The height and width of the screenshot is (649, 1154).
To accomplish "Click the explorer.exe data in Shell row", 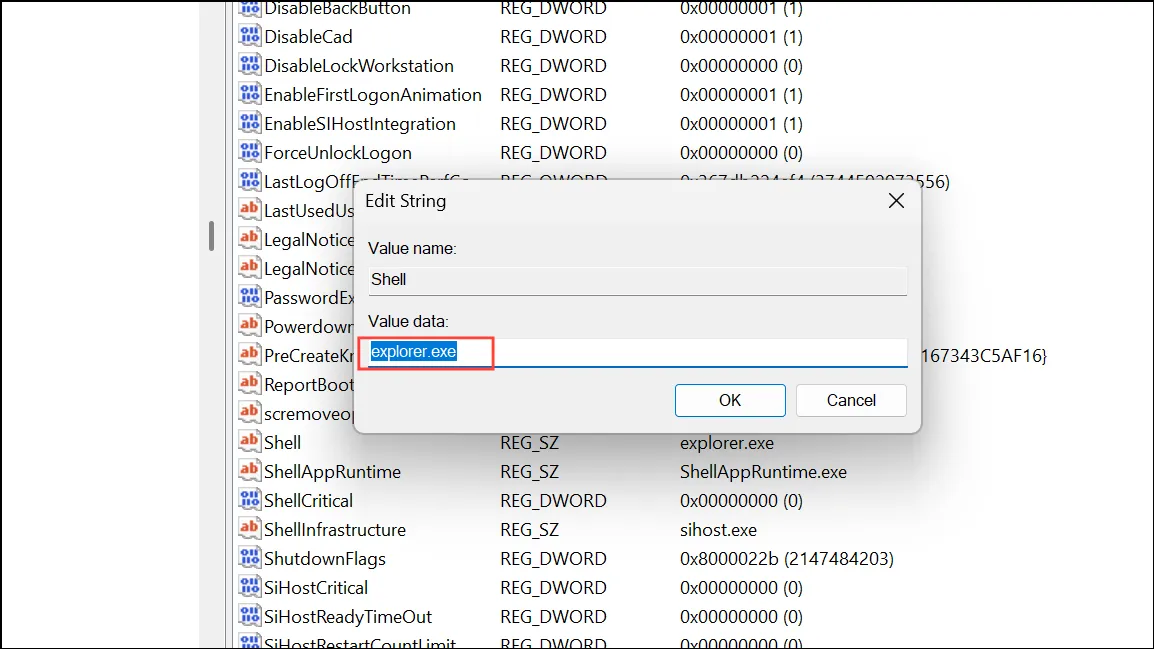I will click(726, 443).
